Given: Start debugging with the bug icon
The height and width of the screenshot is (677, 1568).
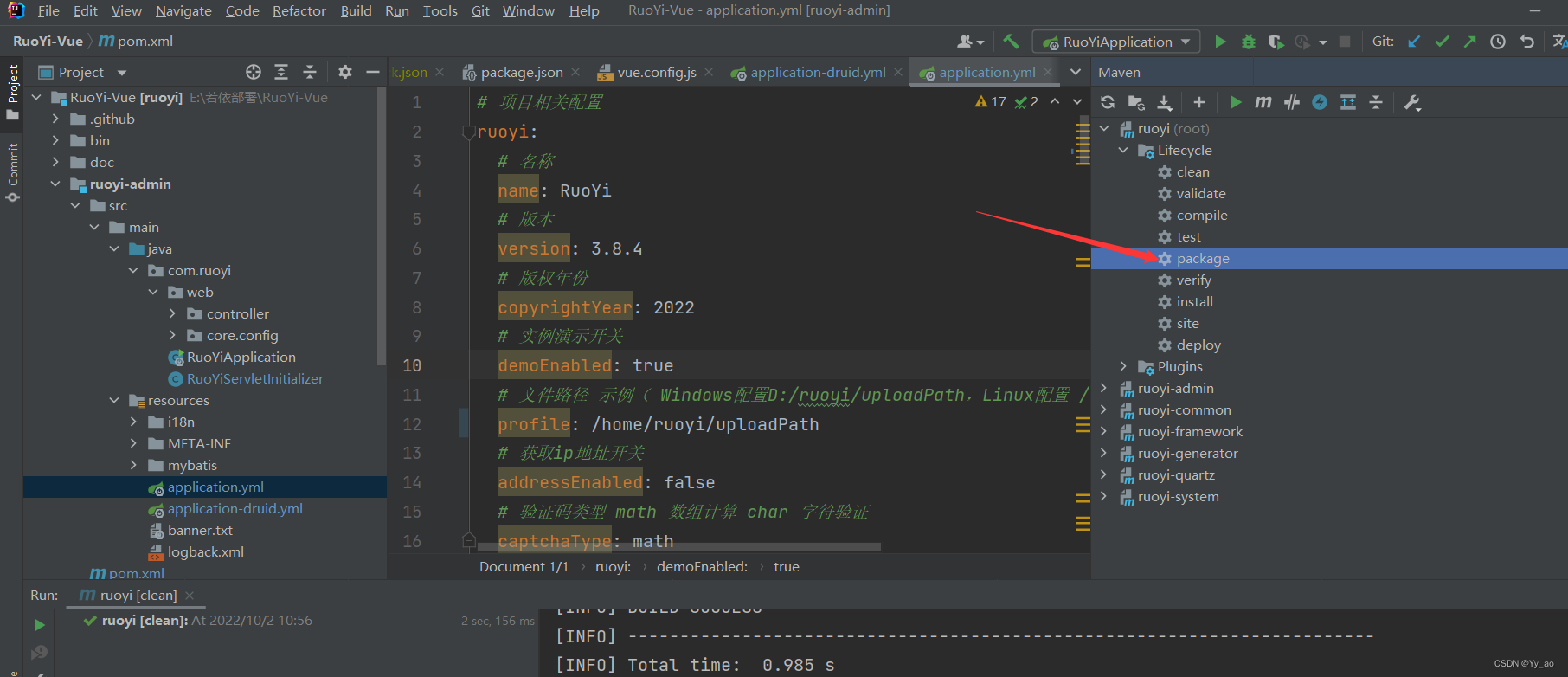Looking at the screenshot, I should coord(1248,42).
